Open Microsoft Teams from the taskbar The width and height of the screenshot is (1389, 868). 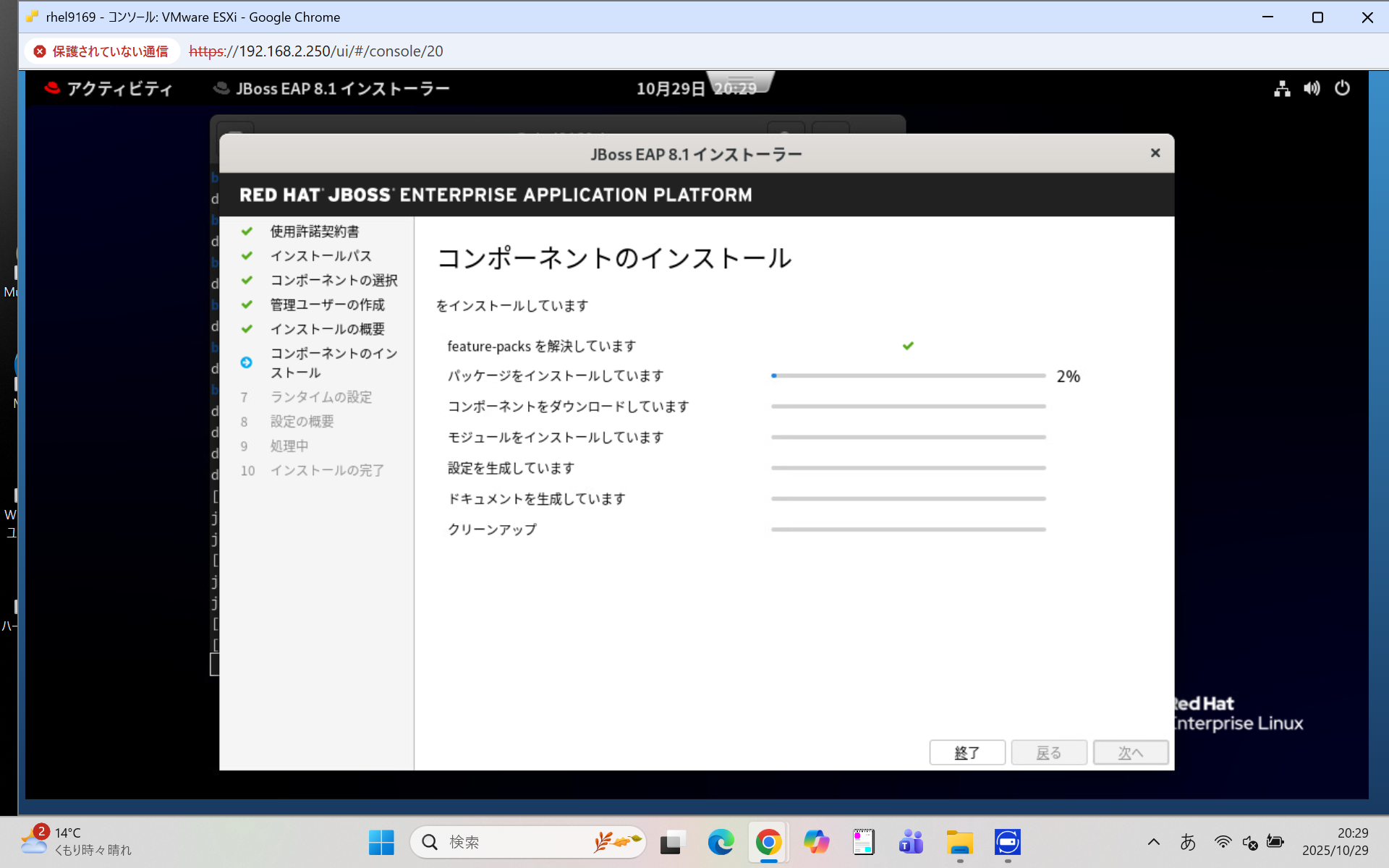(911, 842)
